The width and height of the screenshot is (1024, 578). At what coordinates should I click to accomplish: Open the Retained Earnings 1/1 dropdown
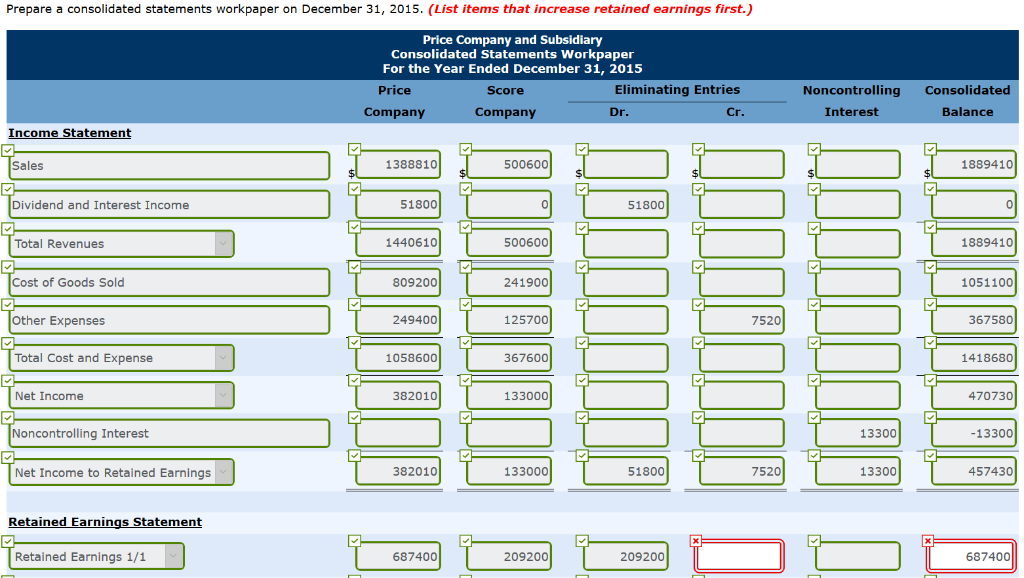point(173,555)
